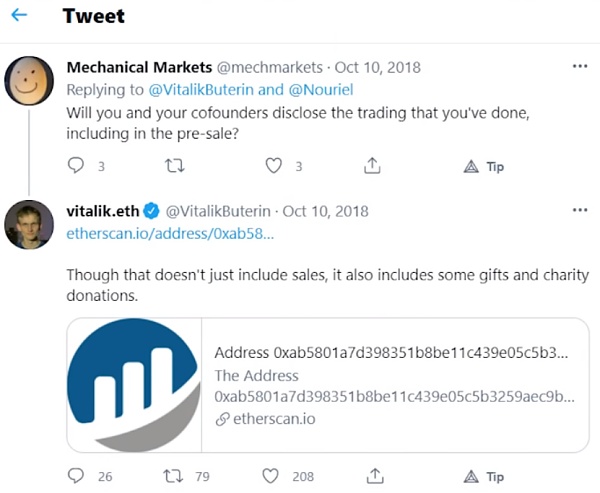Open the etherscan.io/address link in tweet
Screen dimensions: 600x493
[170, 233]
